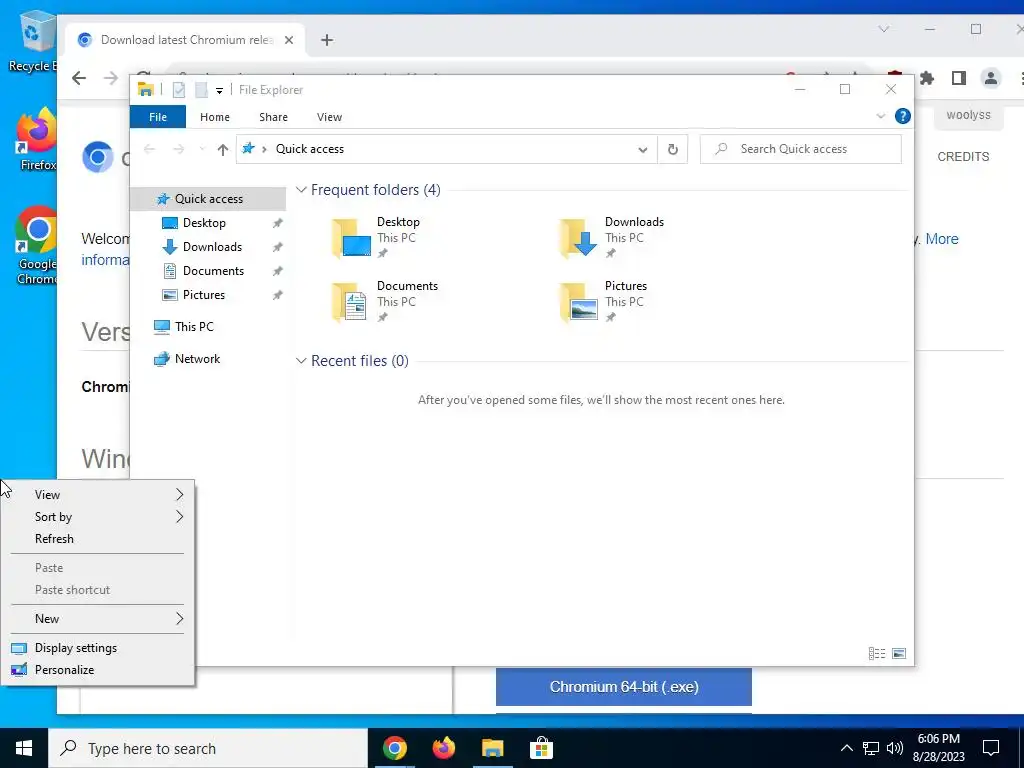Open the Chrome profile avatar
1024x768 pixels.
(x=991, y=78)
